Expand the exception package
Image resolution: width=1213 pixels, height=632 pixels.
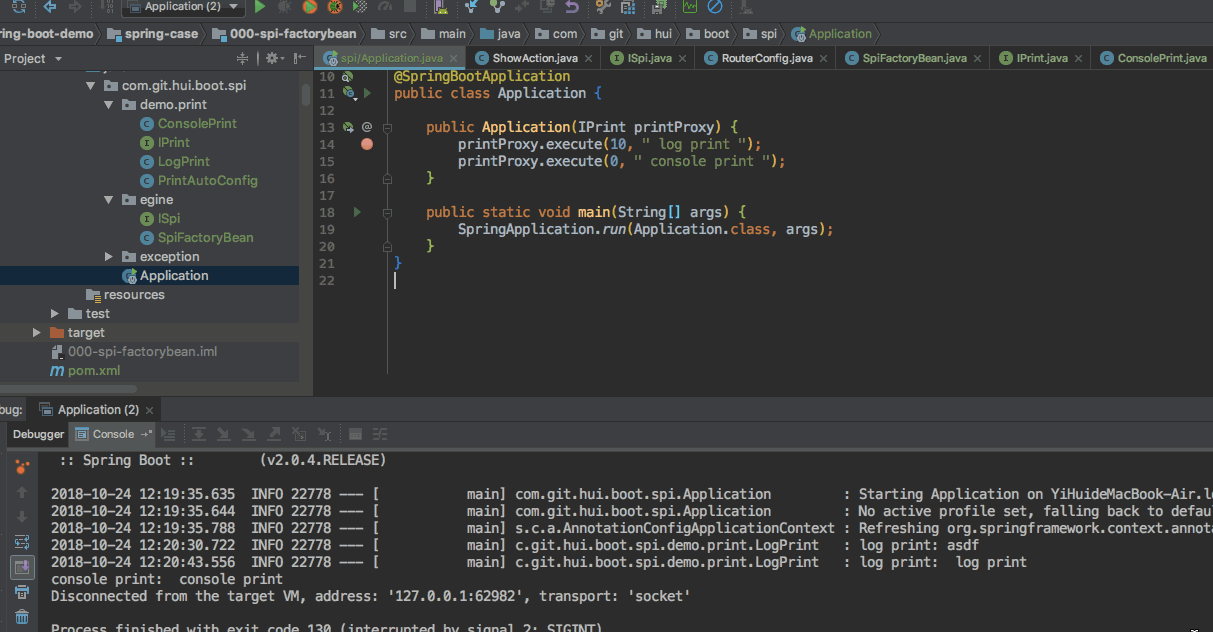(x=109, y=257)
